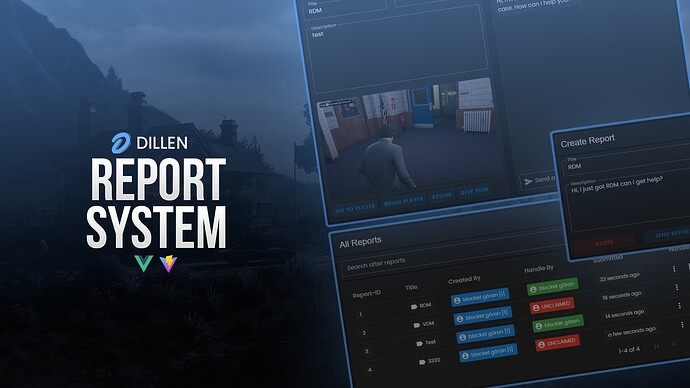Click '22 seconds ago' timestamp

point(620,276)
